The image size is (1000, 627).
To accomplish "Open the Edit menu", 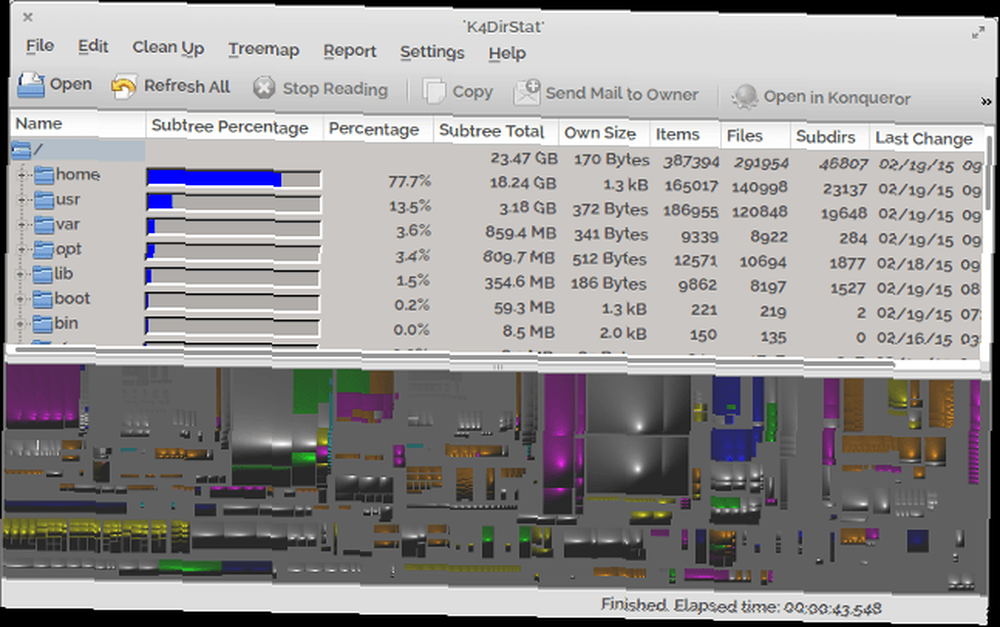I will coord(93,47).
